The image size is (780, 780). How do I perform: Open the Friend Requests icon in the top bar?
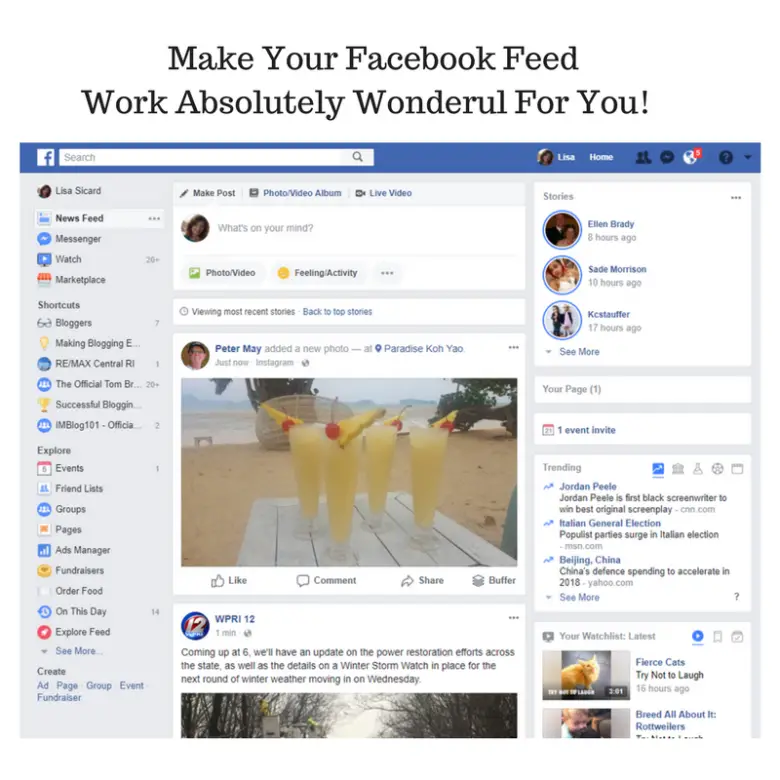643,158
